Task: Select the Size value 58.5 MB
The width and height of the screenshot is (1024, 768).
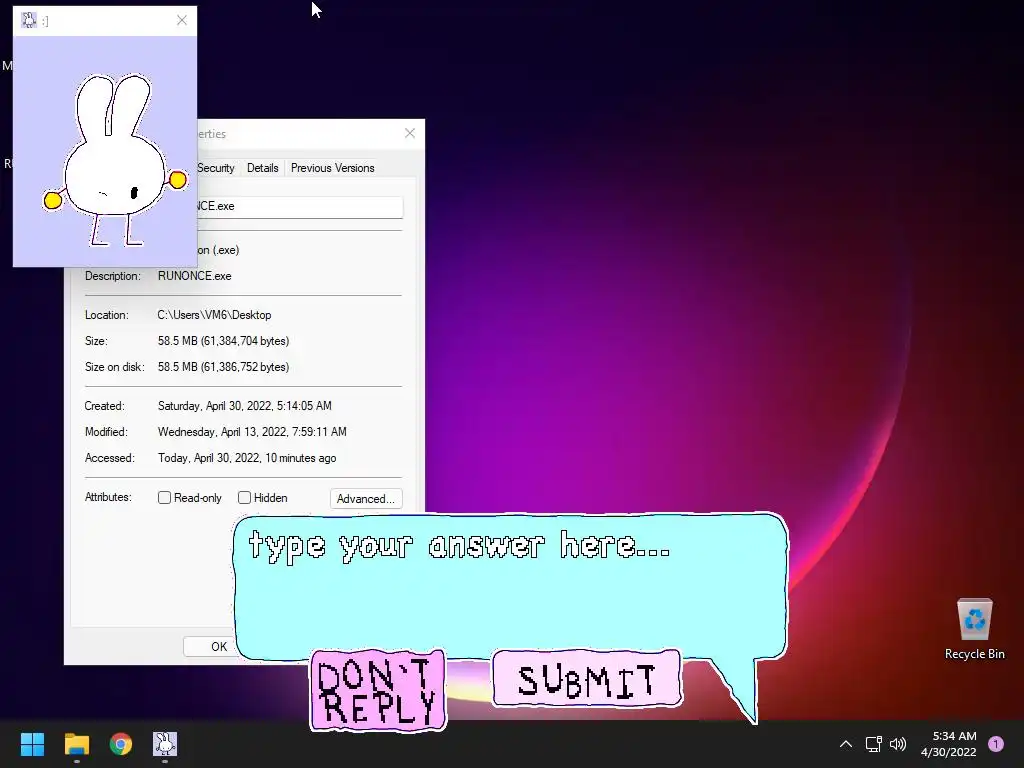Action: click(x=223, y=341)
